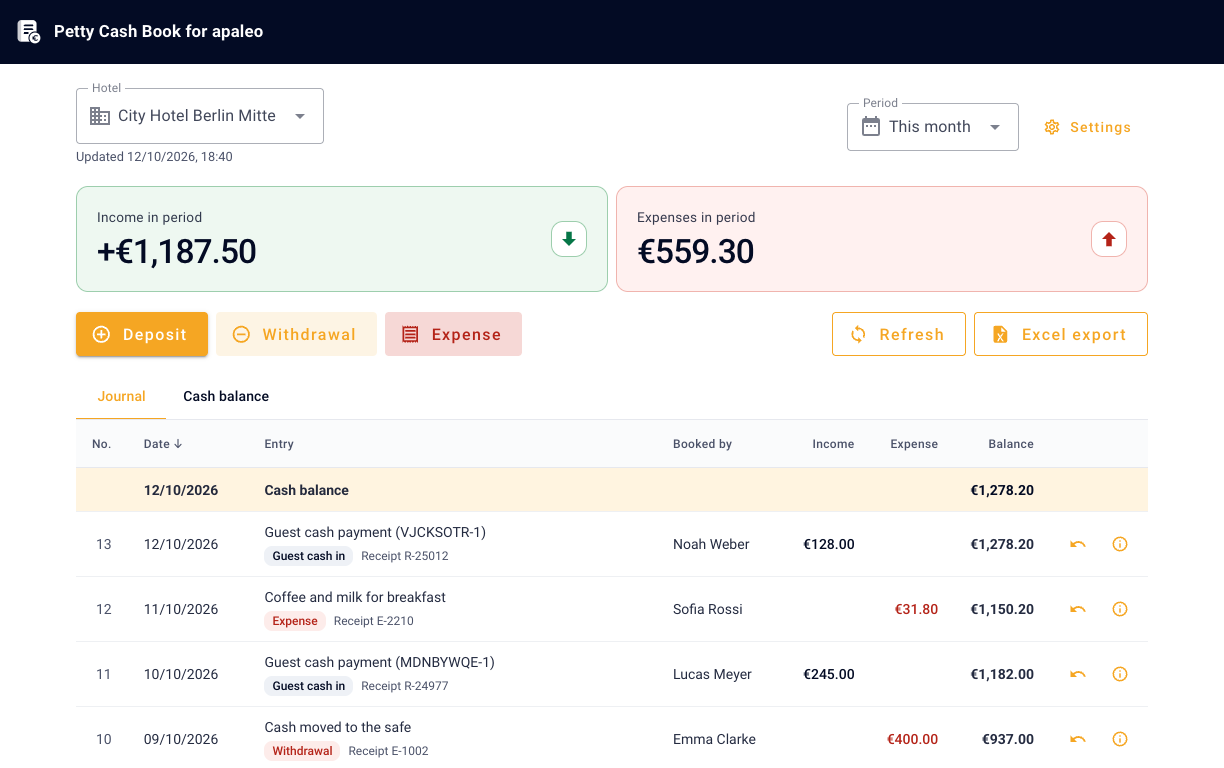
Task: Click 'Emma Clarke' in Booked by column
Action: tap(714, 739)
